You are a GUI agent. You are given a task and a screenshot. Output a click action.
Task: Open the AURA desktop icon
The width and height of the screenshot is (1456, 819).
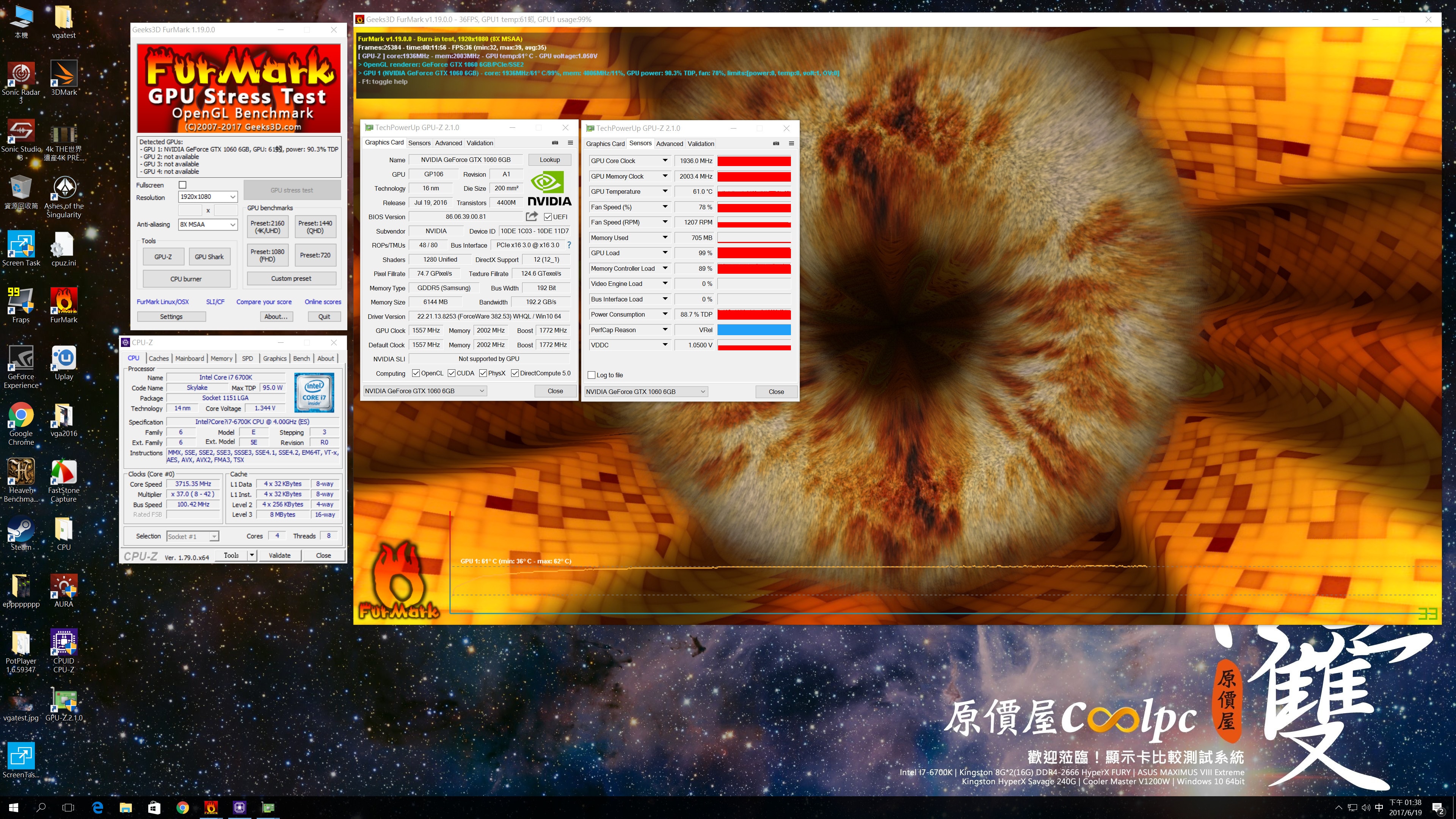click(x=63, y=590)
